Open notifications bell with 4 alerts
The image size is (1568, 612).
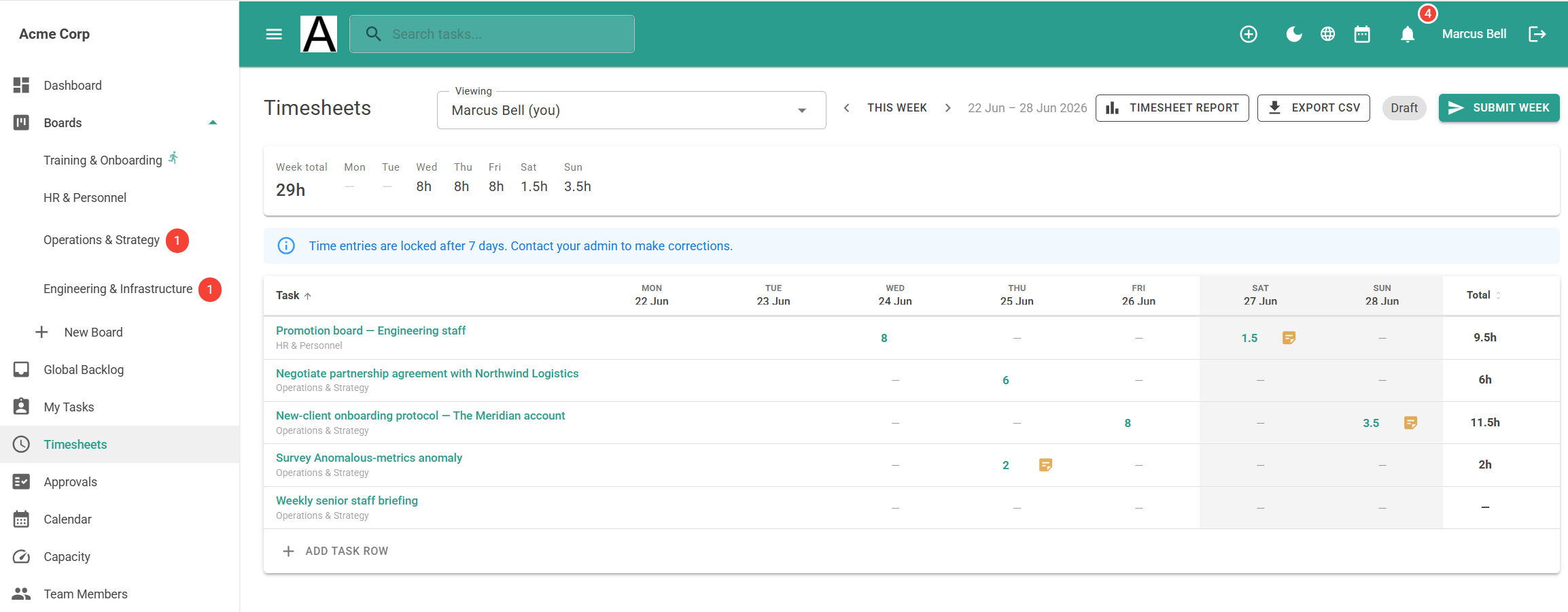pos(1408,34)
